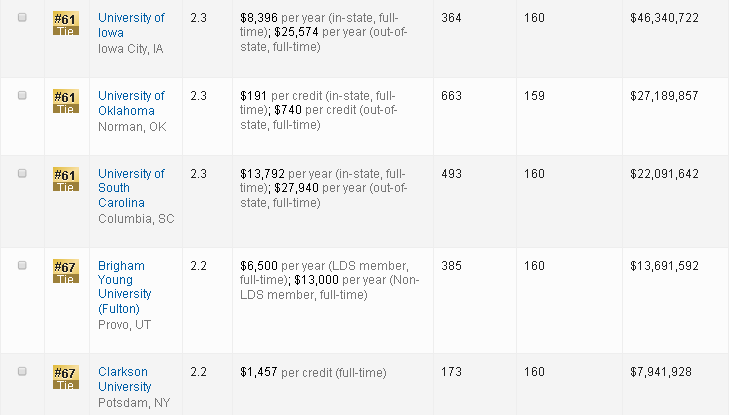The height and width of the screenshot is (415, 730).
Task: Click the #67 Tie badge for Clarkson University
Action: point(65,377)
